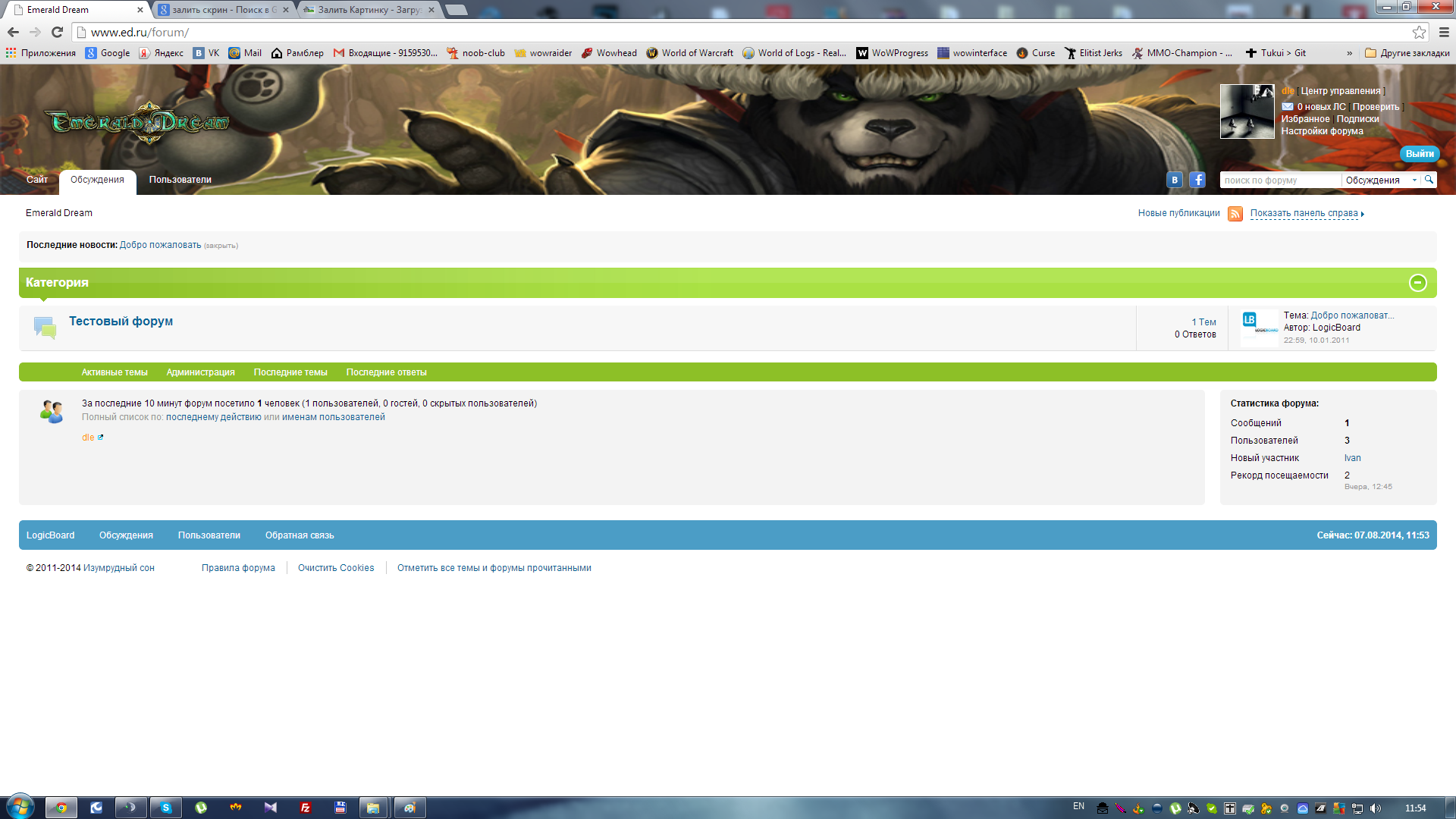Open the Добро пожаловать news link
This screenshot has width=1456, height=819.
tap(160, 245)
